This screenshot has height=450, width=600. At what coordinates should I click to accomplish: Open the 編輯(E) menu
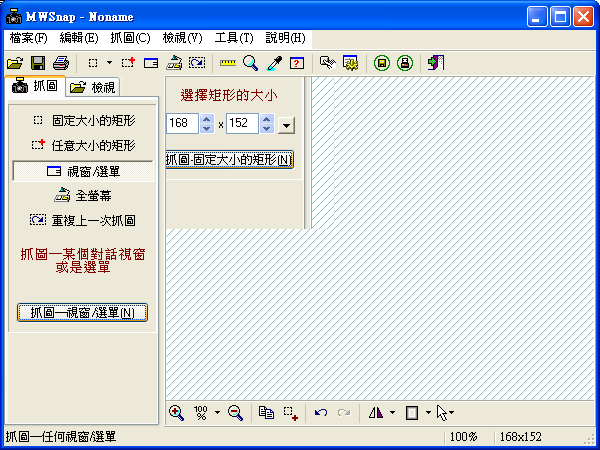79,38
